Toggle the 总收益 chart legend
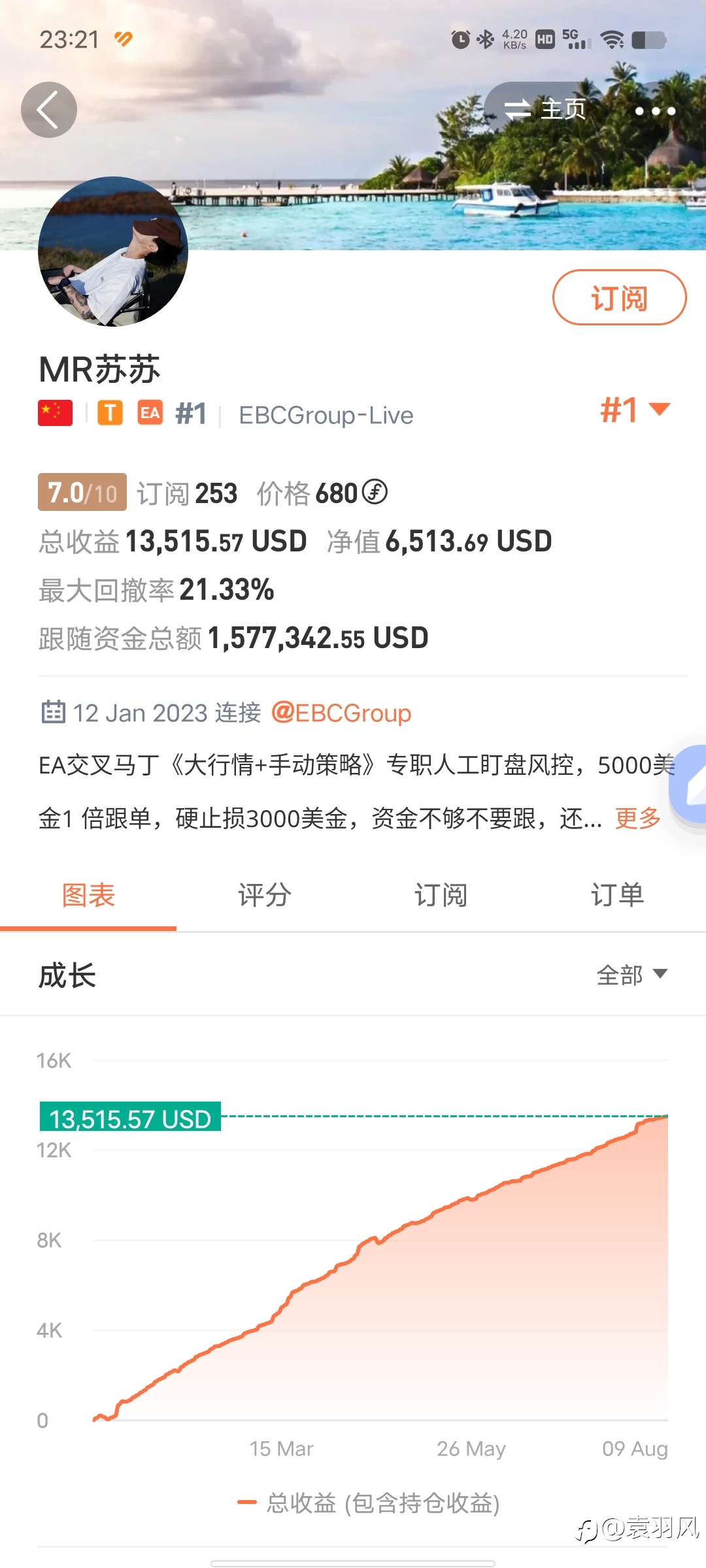Image resolution: width=706 pixels, height=1568 pixels. 369,1503
